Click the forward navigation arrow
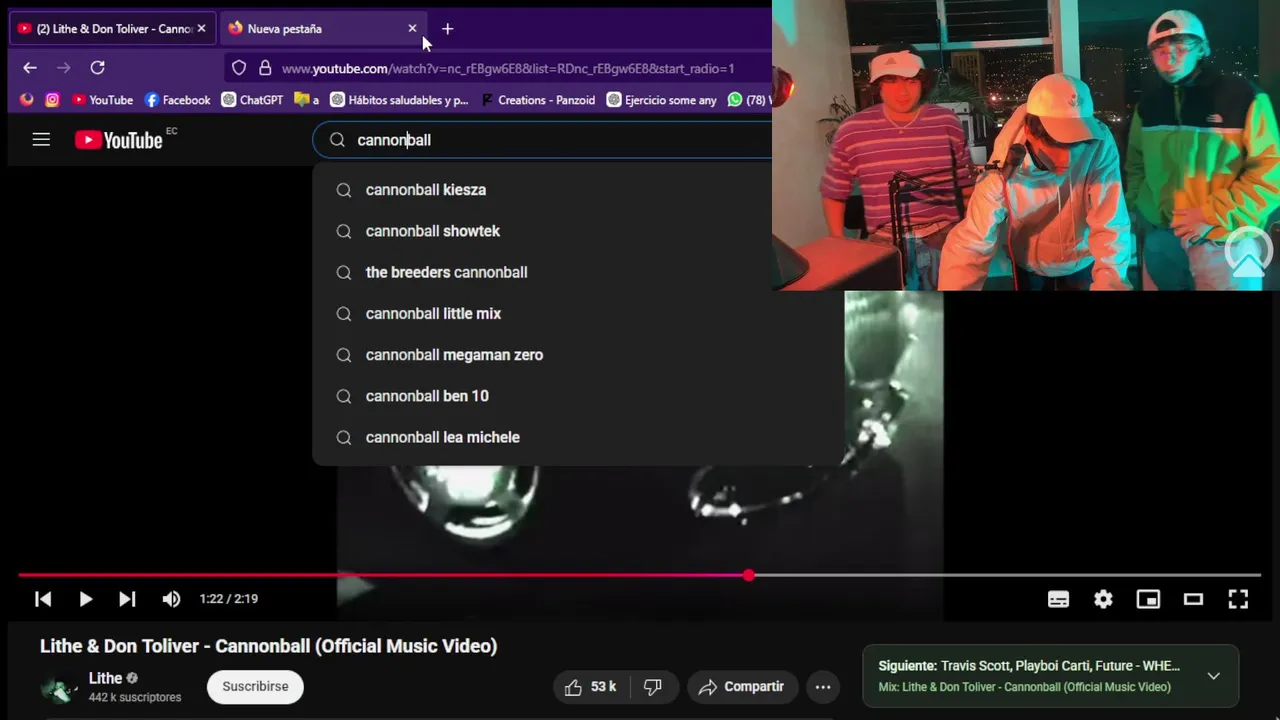 click(x=64, y=68)
